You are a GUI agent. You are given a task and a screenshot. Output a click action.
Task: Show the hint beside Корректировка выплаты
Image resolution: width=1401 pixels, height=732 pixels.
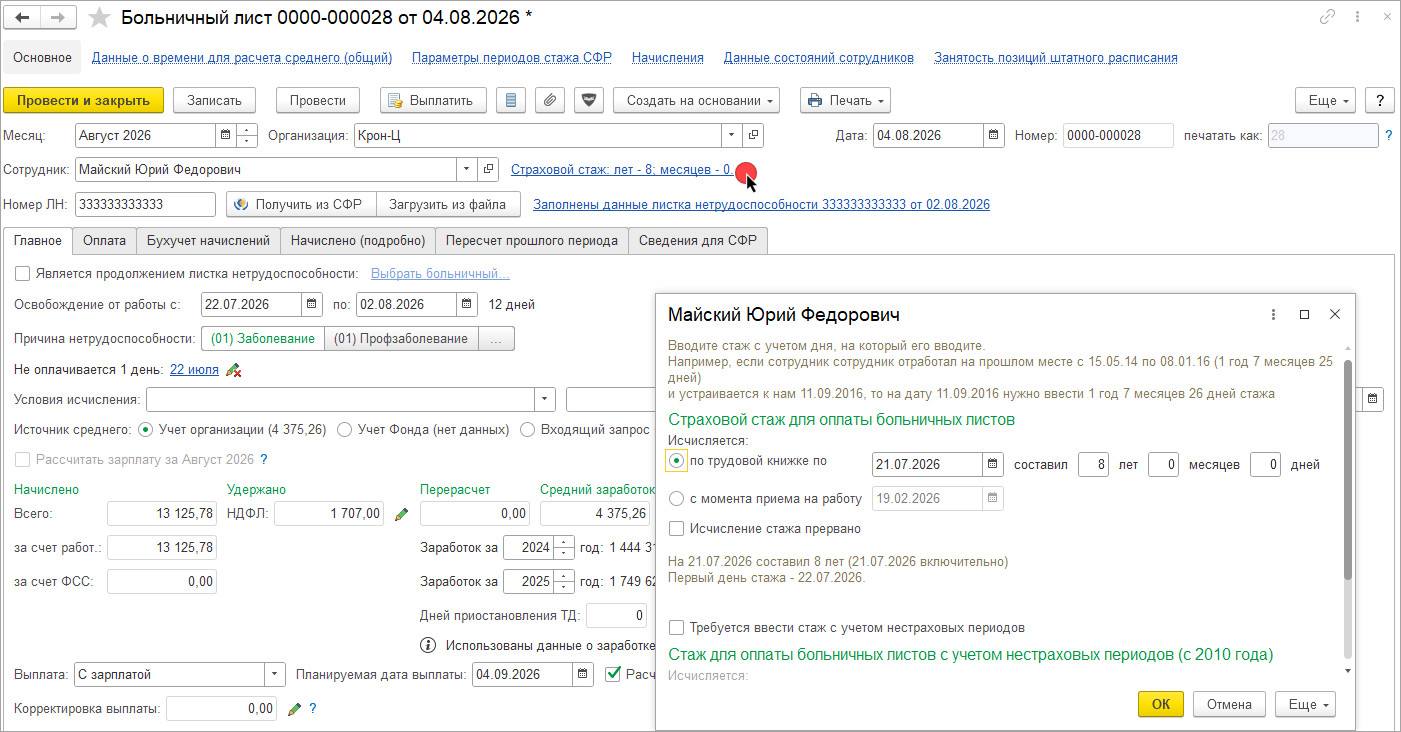pyautogui.click(x=313, y=709)
